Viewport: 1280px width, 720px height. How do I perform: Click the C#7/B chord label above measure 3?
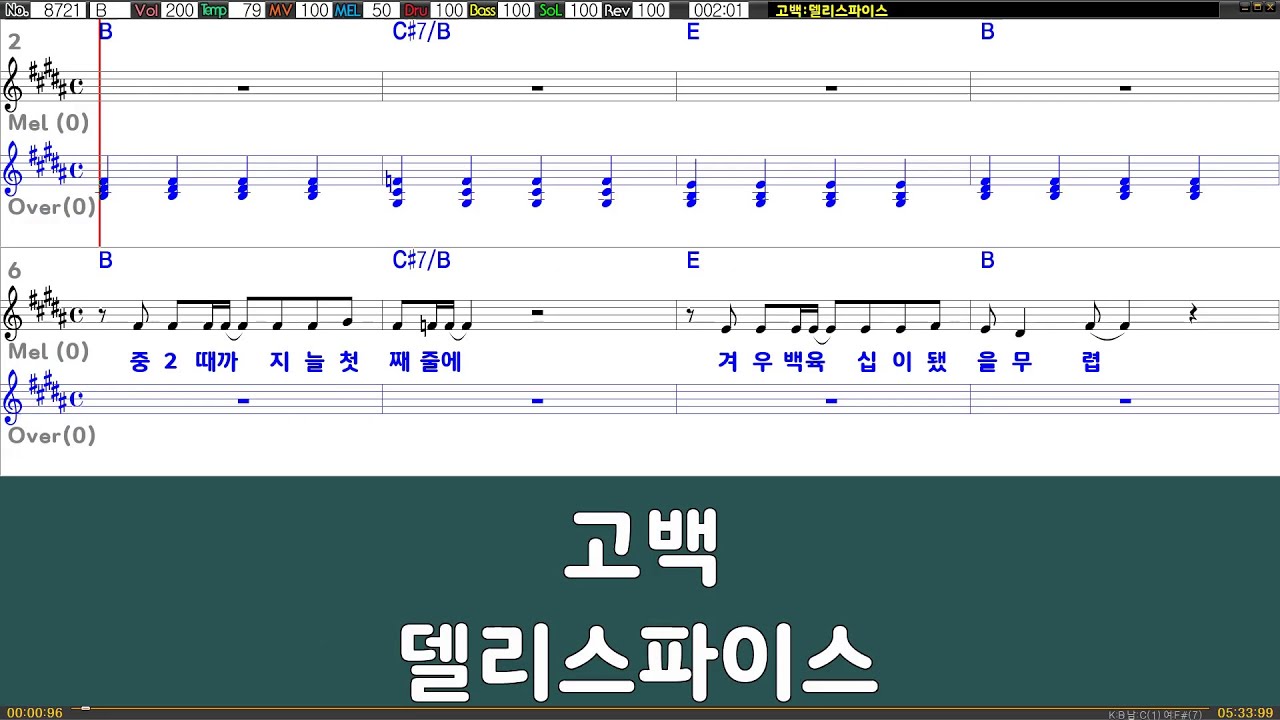[422, 32]
